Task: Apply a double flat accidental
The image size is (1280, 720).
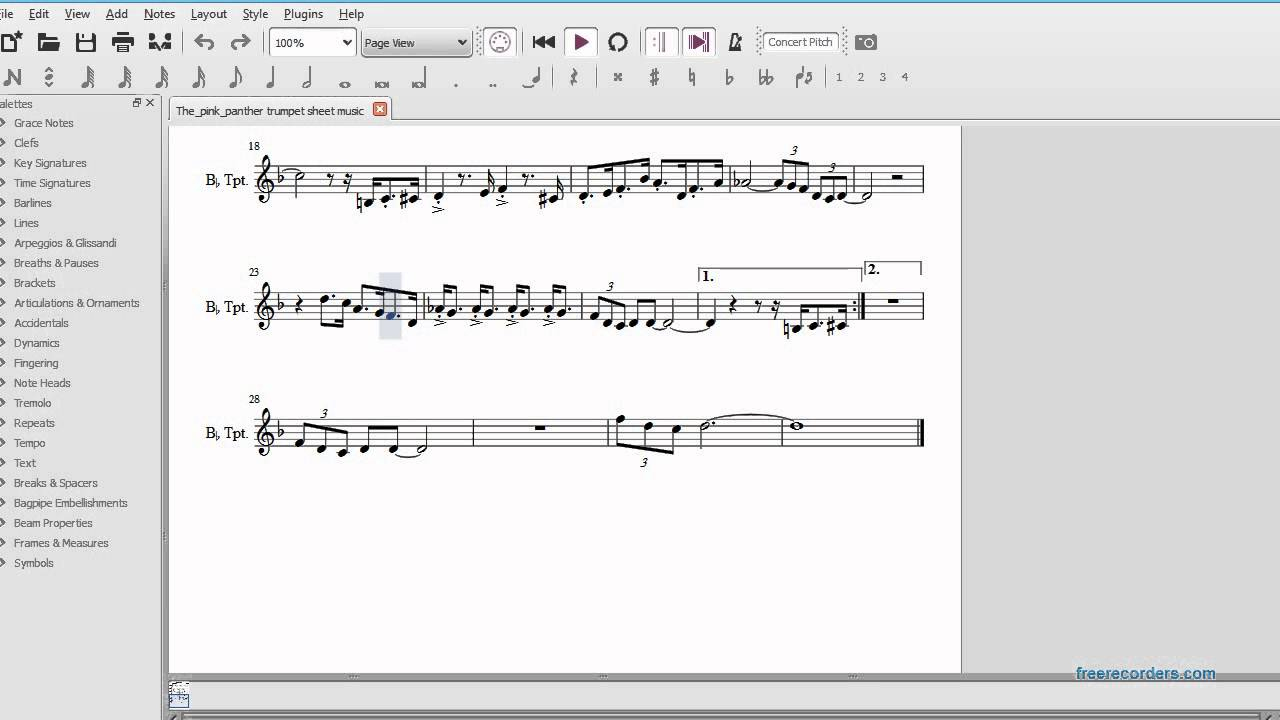Action: (766, 77)
